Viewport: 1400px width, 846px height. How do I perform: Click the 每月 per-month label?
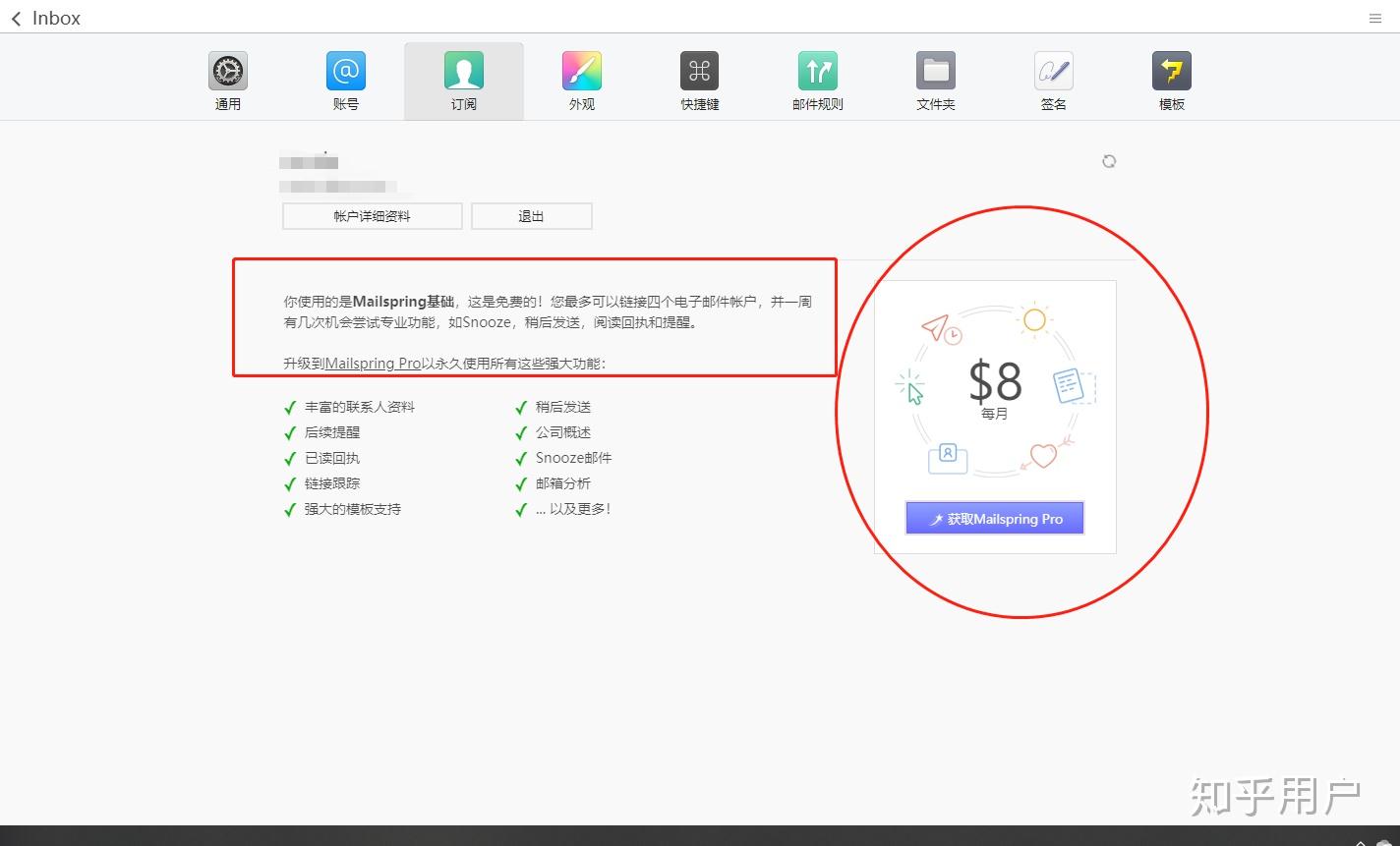click(x=995, y=415)
